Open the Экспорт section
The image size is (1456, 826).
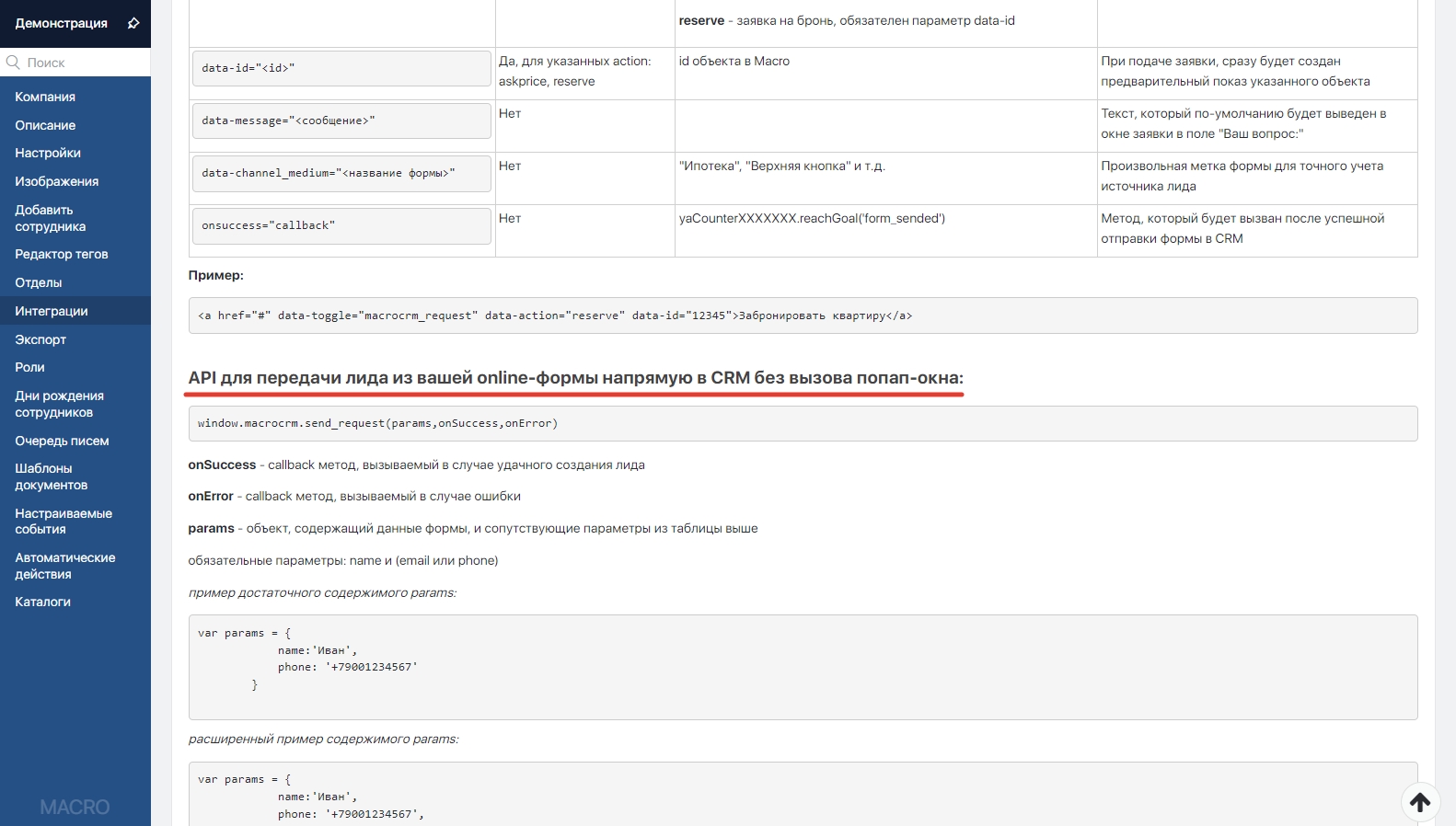[x=40, y=339]
